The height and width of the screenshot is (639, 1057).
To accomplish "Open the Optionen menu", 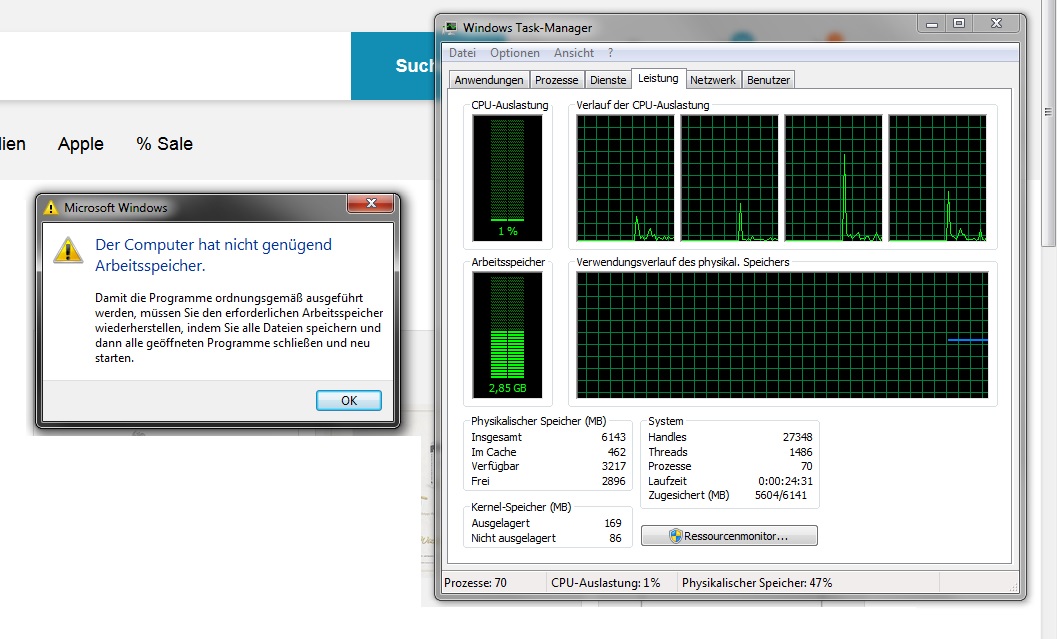I will 514,53.
